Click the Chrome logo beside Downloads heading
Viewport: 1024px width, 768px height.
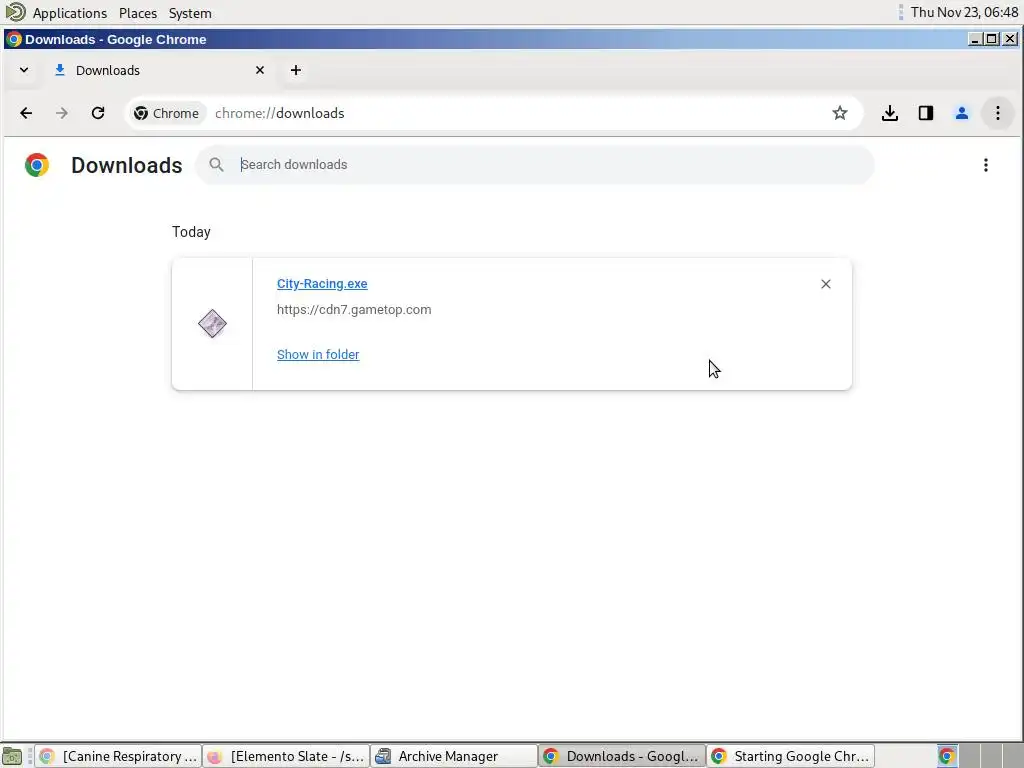click(x=37, y=165)
